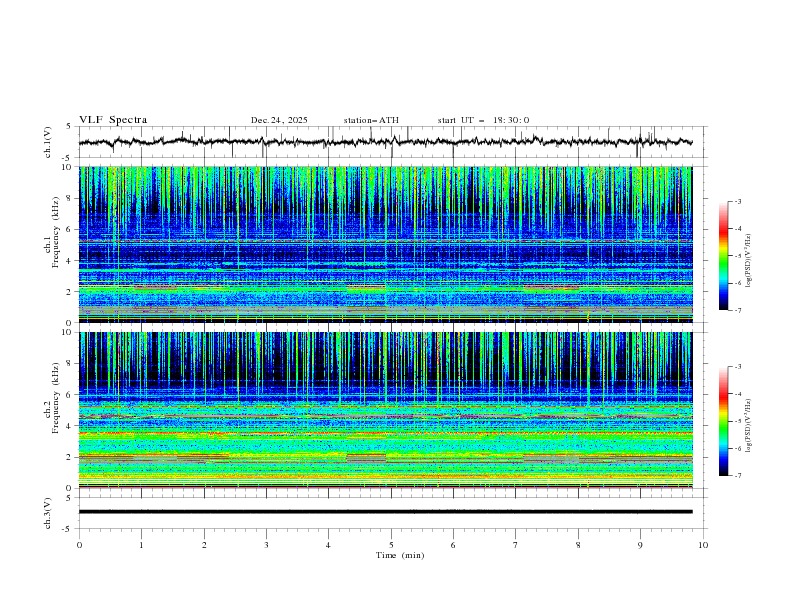792x612 pixels.
Task: Click the -7 label on ch.2 color bar
Action: coord(739,476)
